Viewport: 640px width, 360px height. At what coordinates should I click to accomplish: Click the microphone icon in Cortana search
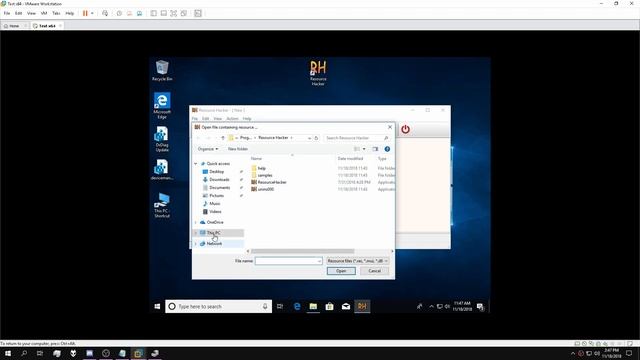click(265, 306)
